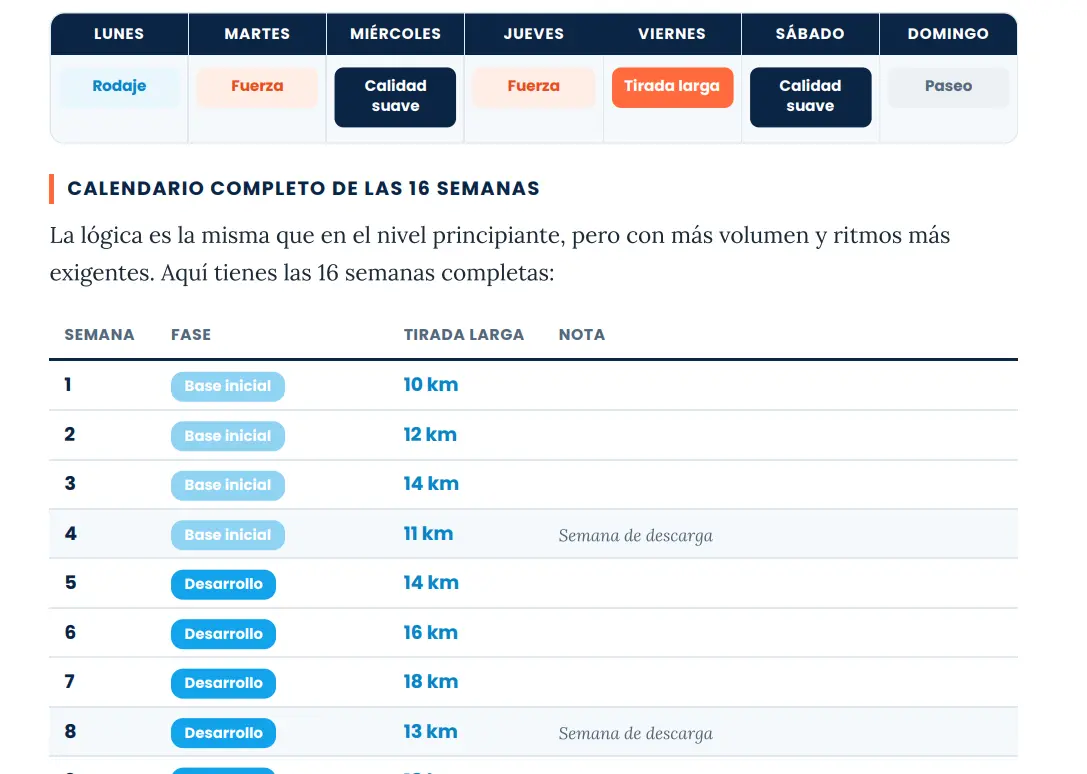
Task: Click the 18 km value
Action: (x=431, y=682)
